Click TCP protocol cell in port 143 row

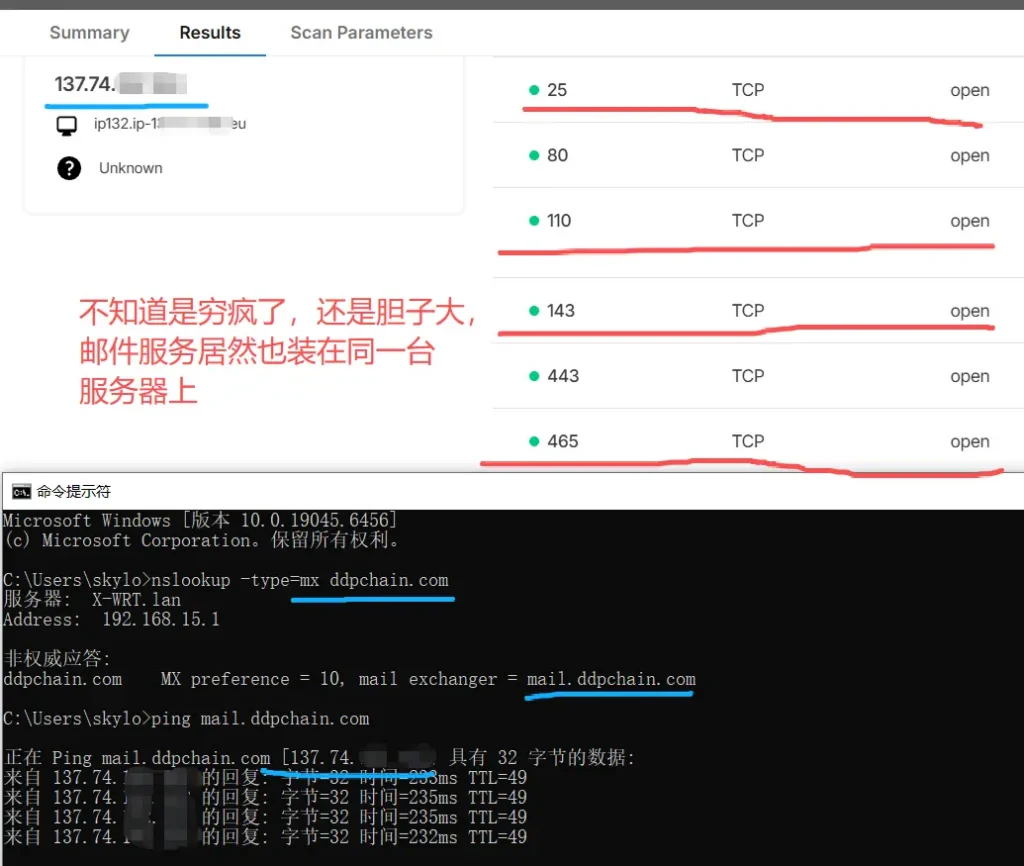tap(748, 311)
